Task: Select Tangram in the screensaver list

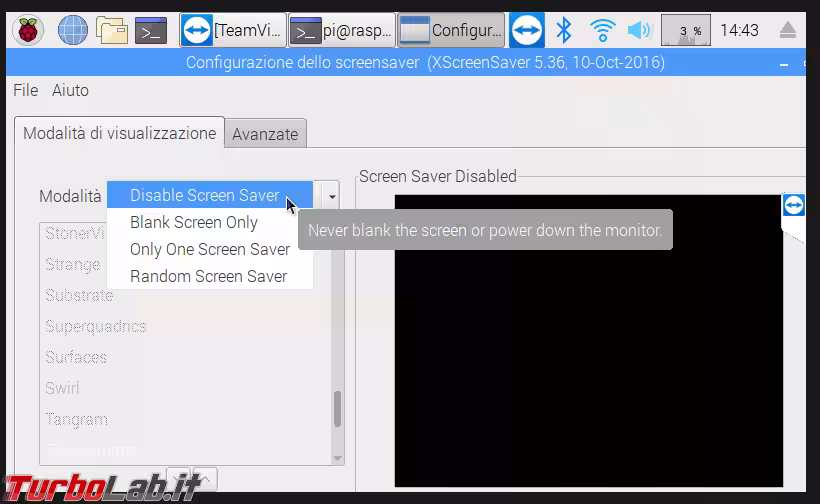Action: [76, 420]
